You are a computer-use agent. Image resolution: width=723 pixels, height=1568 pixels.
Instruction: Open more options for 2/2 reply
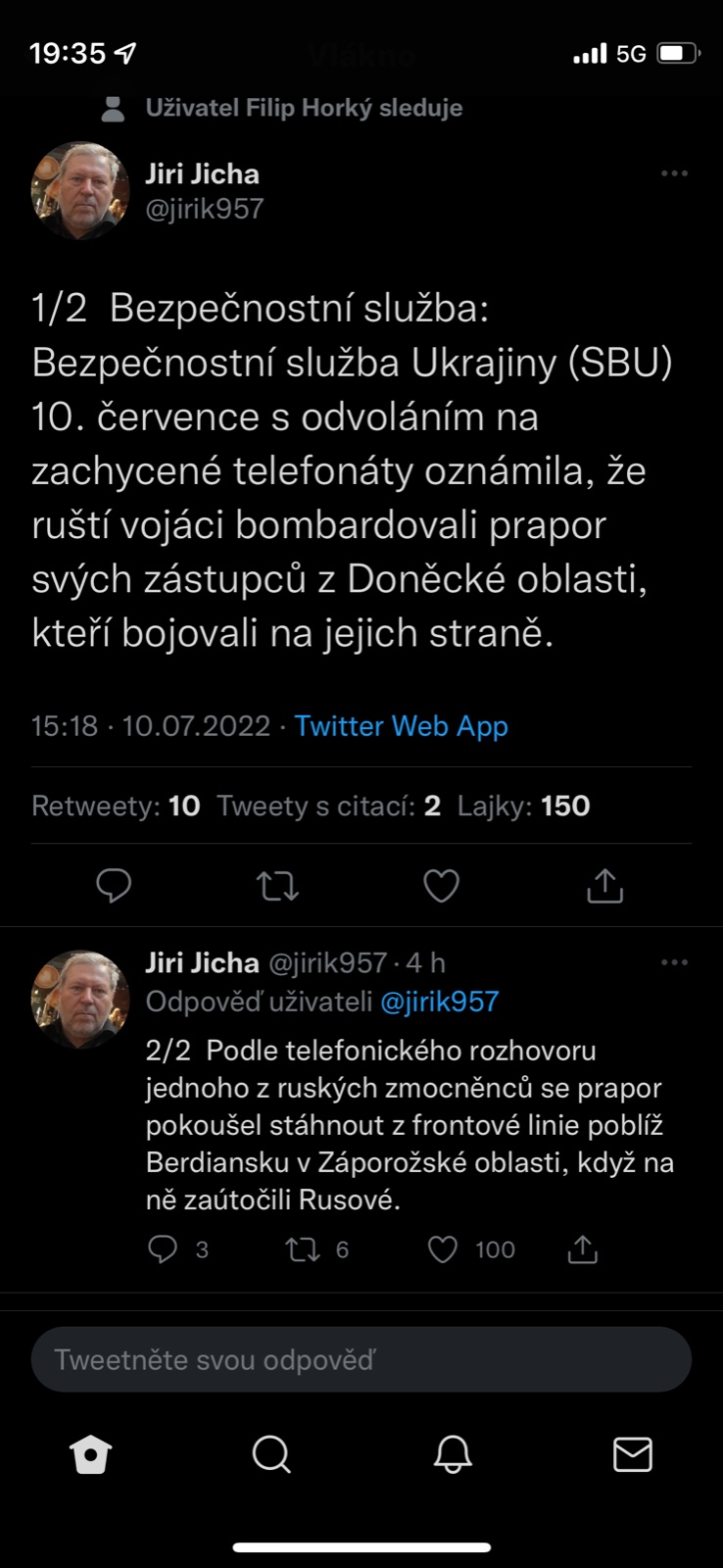click(x=674, y=962)
